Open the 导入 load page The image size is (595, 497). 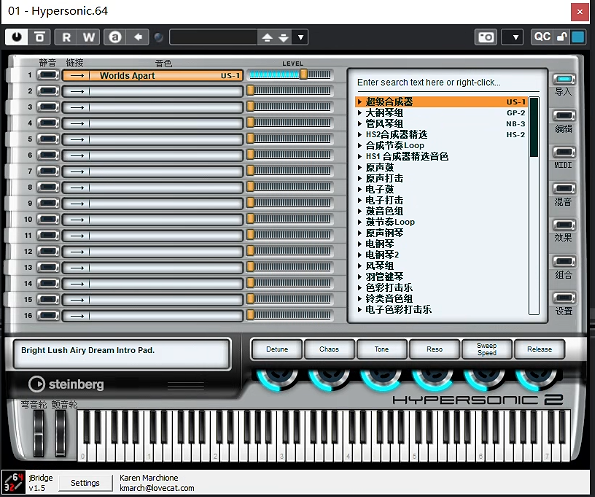(x=564, y=79)
